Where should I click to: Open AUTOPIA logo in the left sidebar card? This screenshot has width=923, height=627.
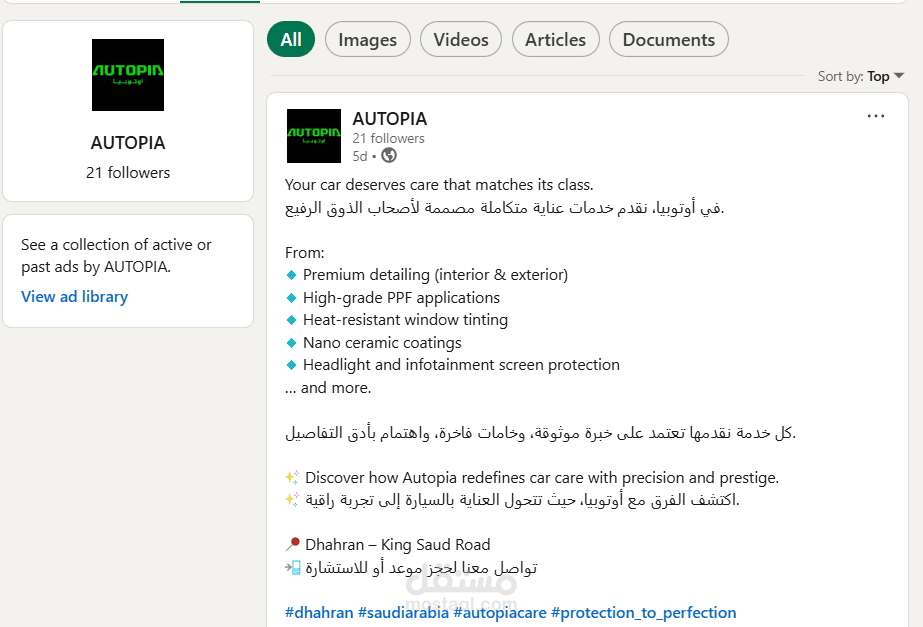[128, 75]
